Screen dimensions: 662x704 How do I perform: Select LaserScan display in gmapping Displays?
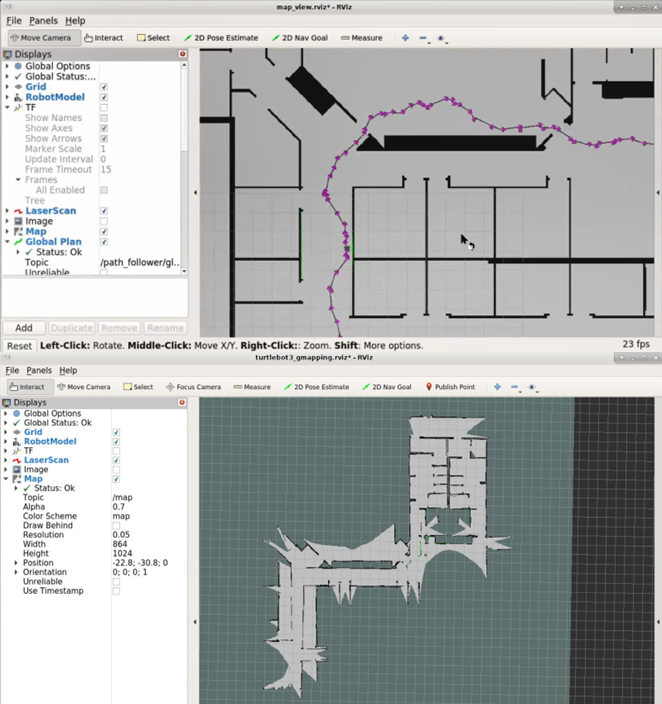pos(46,460)
